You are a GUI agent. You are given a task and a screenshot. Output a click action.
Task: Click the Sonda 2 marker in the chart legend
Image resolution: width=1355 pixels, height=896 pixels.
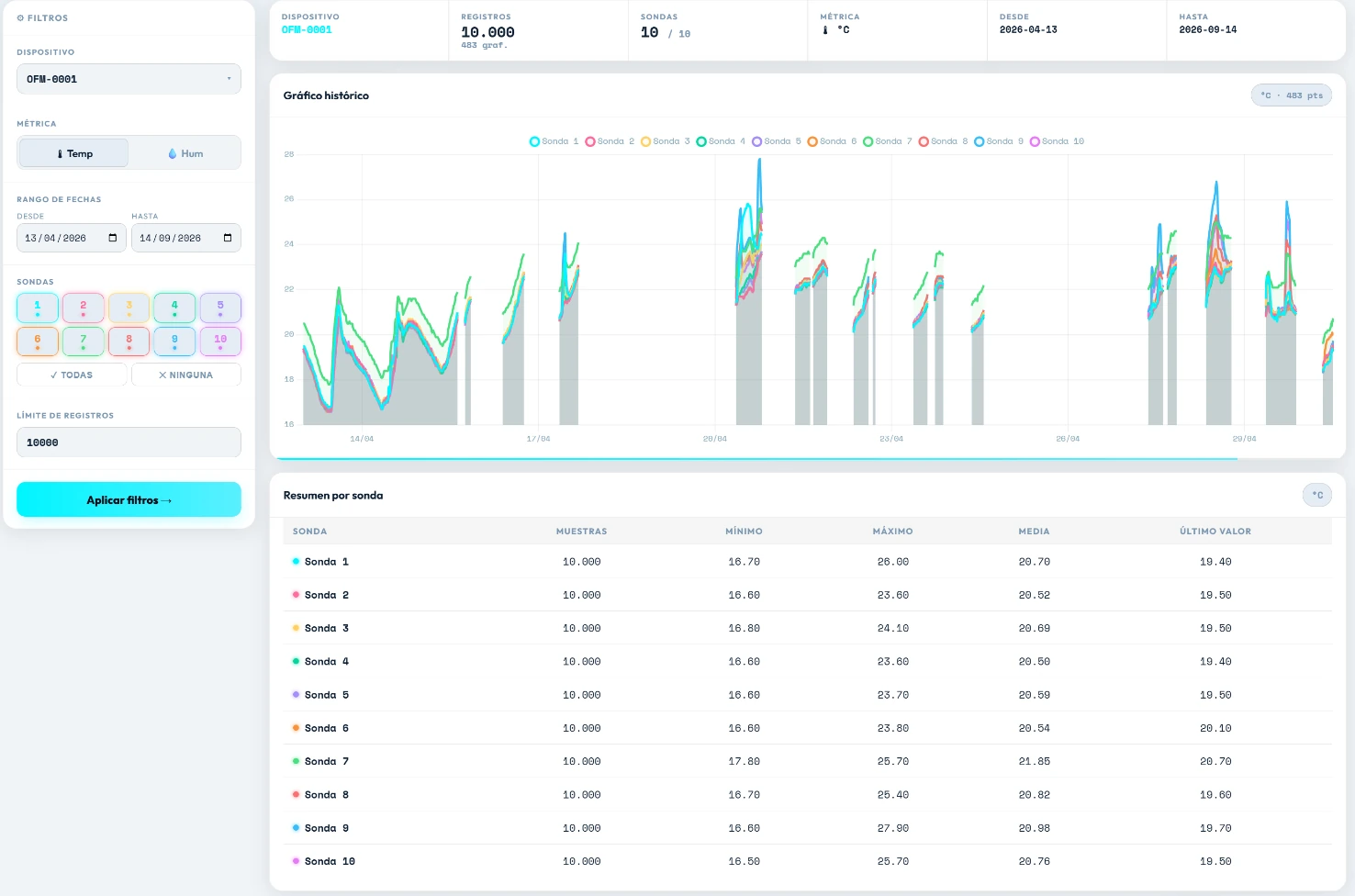pyautogui.click(x=590, y=141)
